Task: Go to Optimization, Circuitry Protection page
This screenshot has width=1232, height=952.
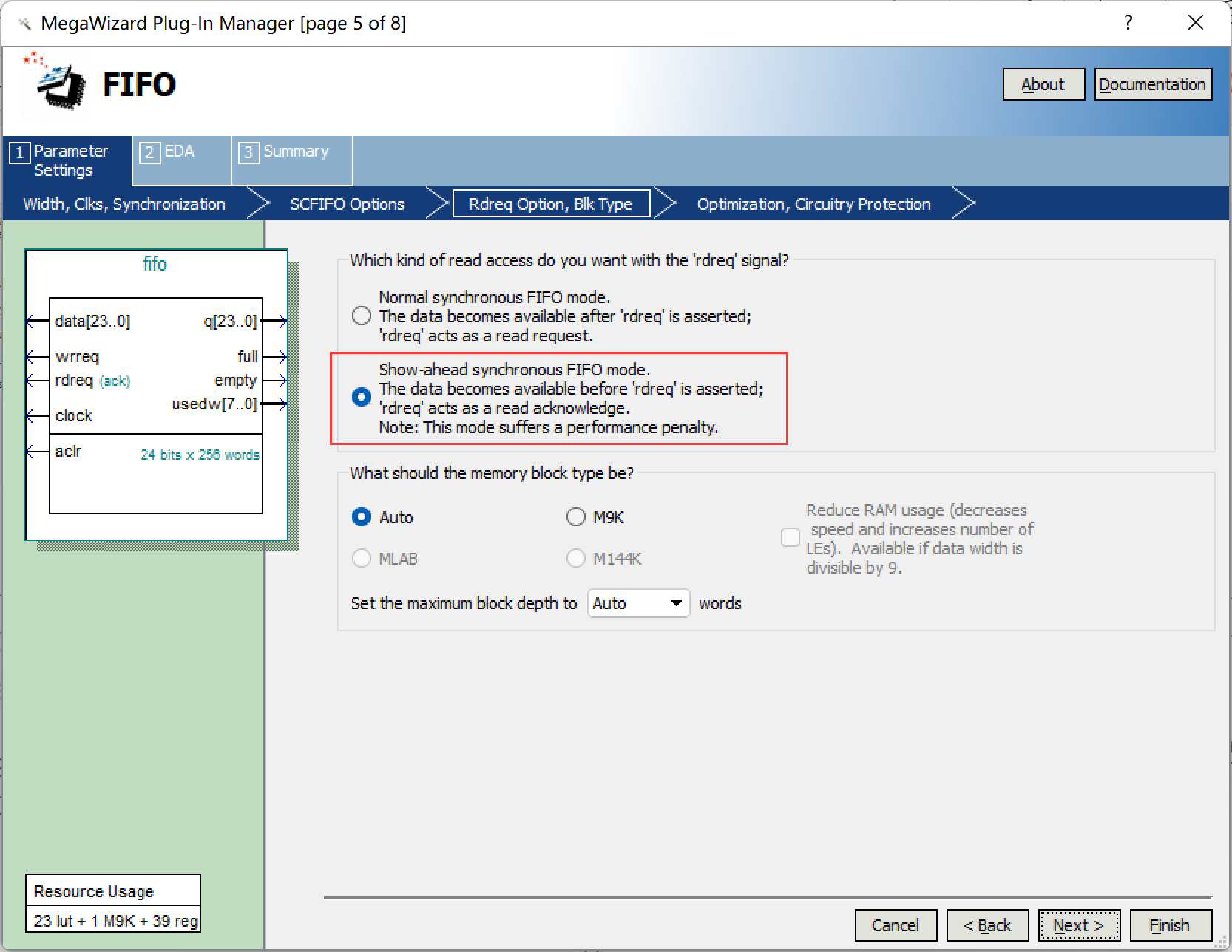Action: point(813,204)
